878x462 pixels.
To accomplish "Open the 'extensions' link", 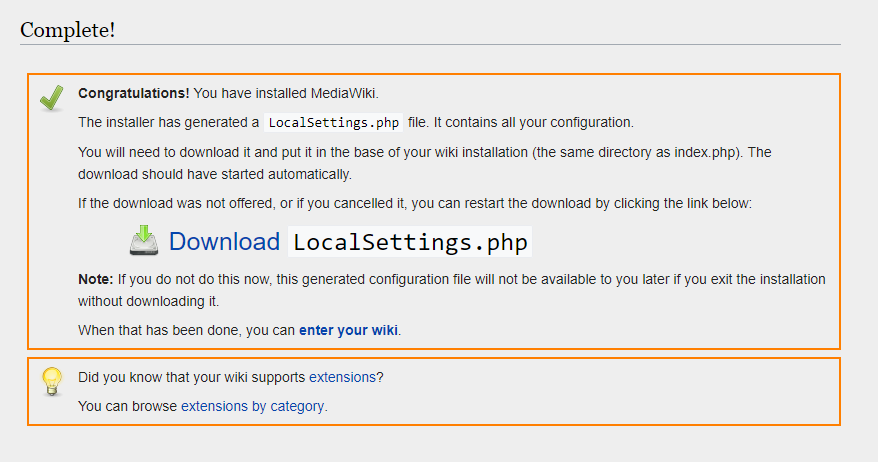I will [342, 377].
